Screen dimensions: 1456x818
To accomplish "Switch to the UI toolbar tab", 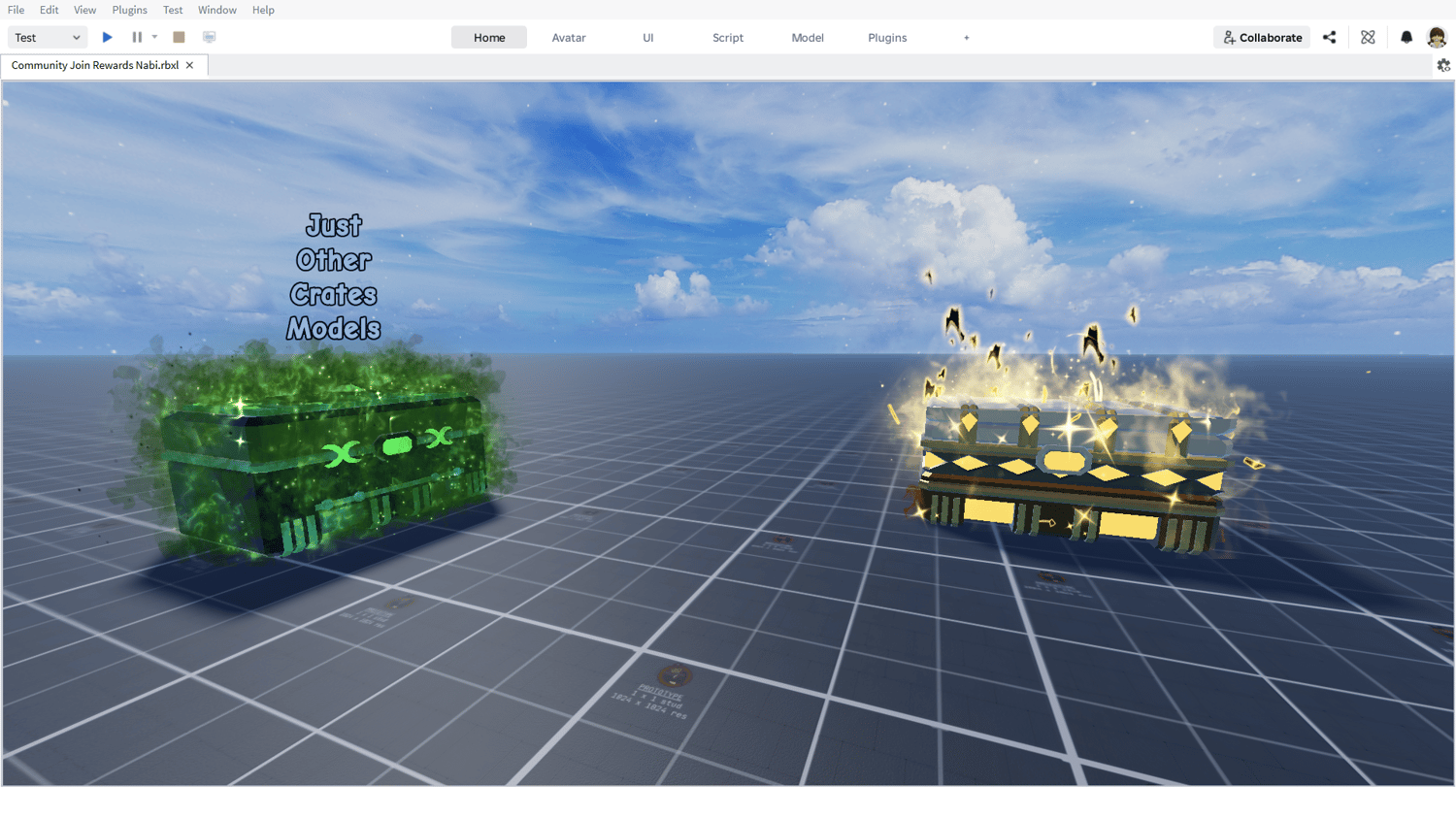I will click(648, 38).
